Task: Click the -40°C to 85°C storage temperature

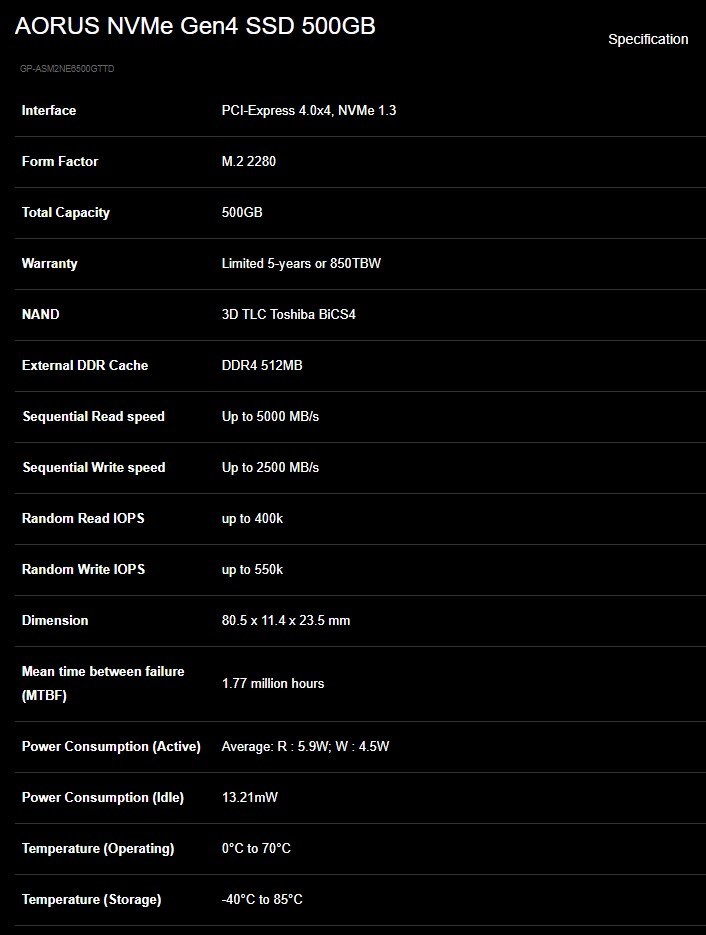Action: tap(262, 899)
